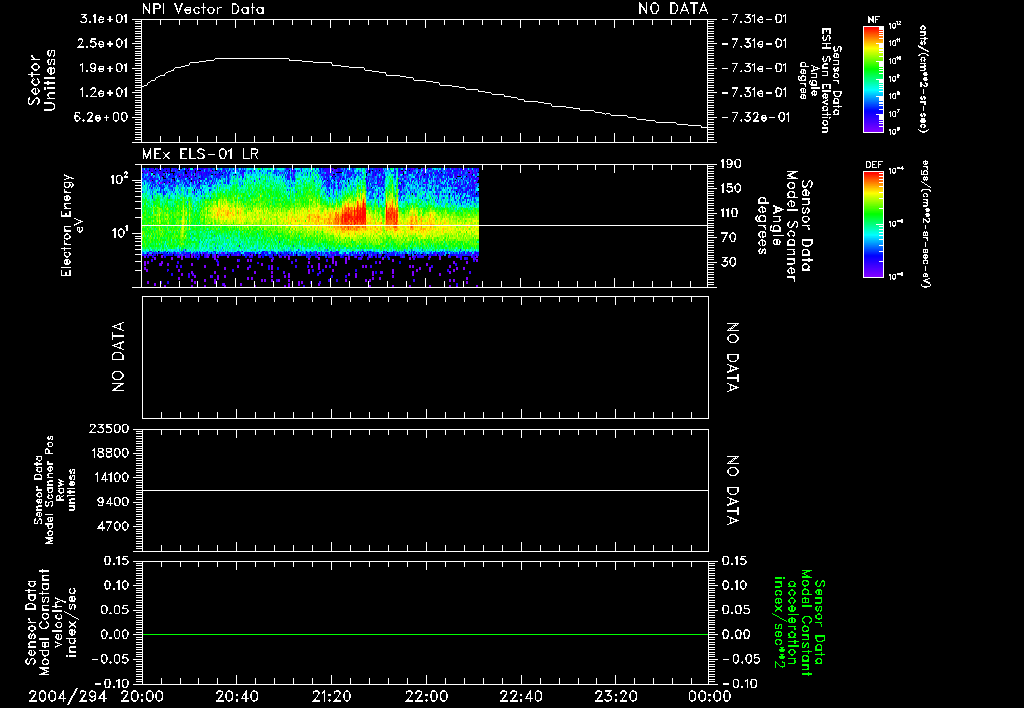
Task: Click the "23:20" time axis label
Action: coord(615,696)
